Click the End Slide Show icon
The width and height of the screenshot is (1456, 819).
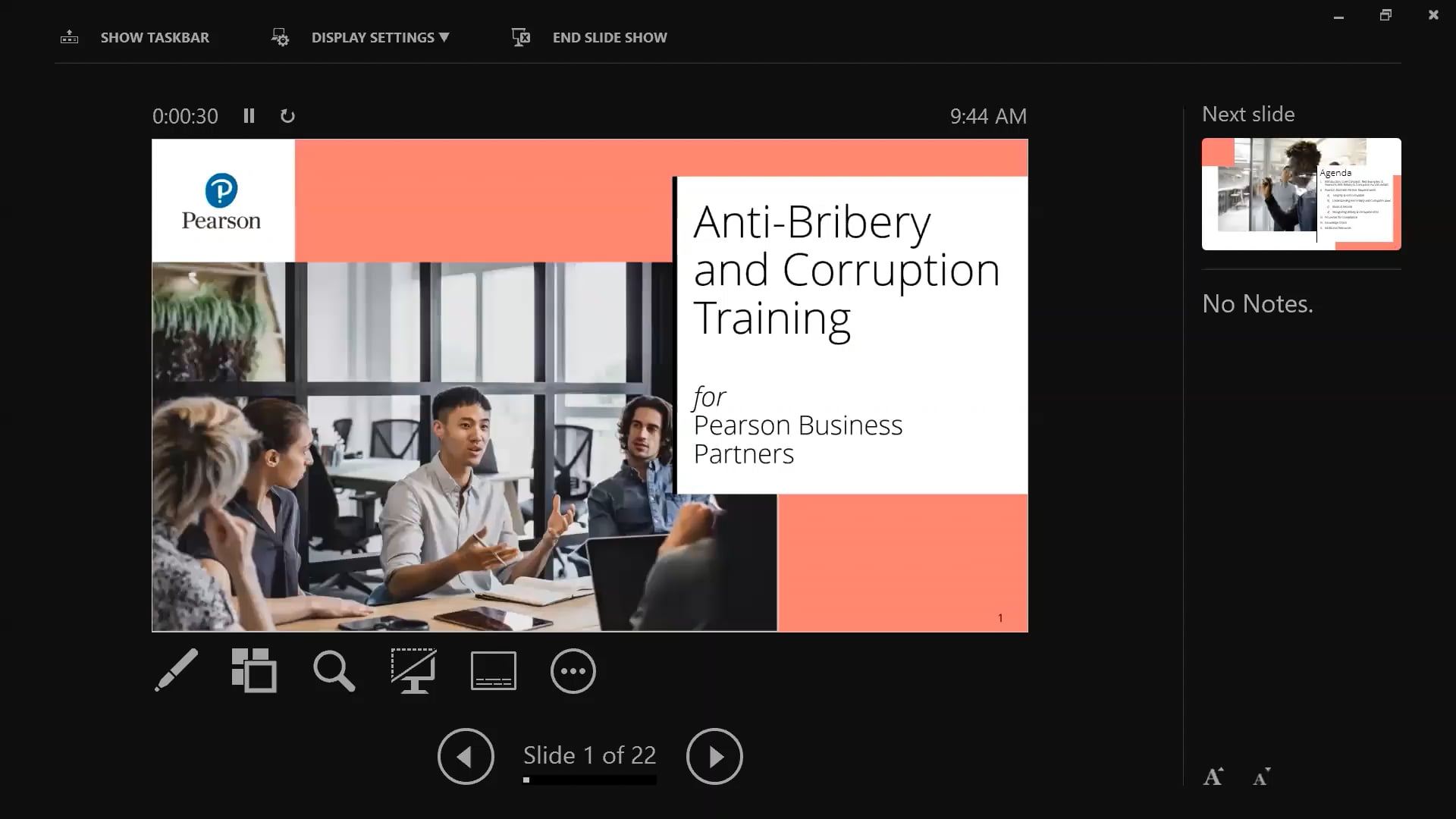(x=521, y=37)
